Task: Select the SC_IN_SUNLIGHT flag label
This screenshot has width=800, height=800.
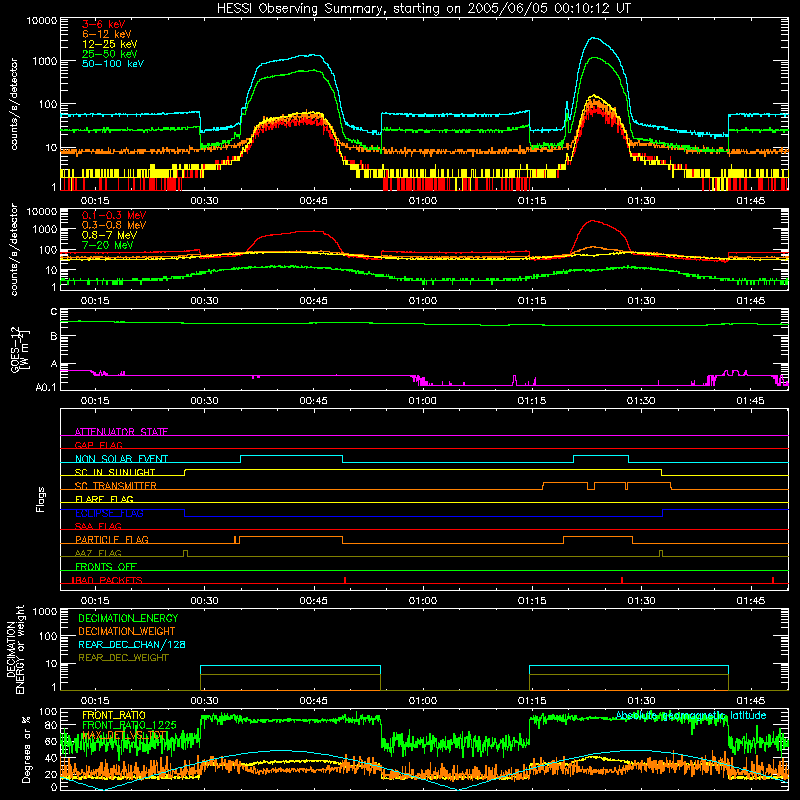Action: pyautogui.click(x=115, y=472)
